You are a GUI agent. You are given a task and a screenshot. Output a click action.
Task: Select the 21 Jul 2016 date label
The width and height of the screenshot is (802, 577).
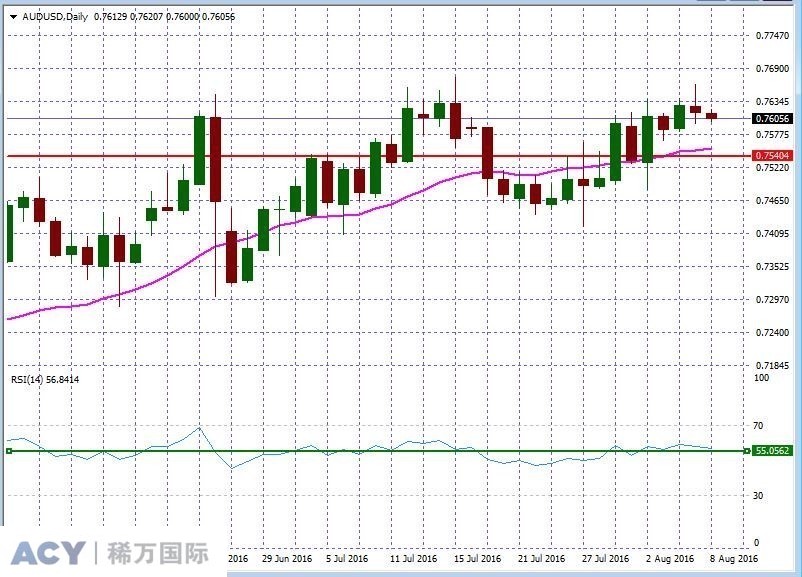[541, 559]
